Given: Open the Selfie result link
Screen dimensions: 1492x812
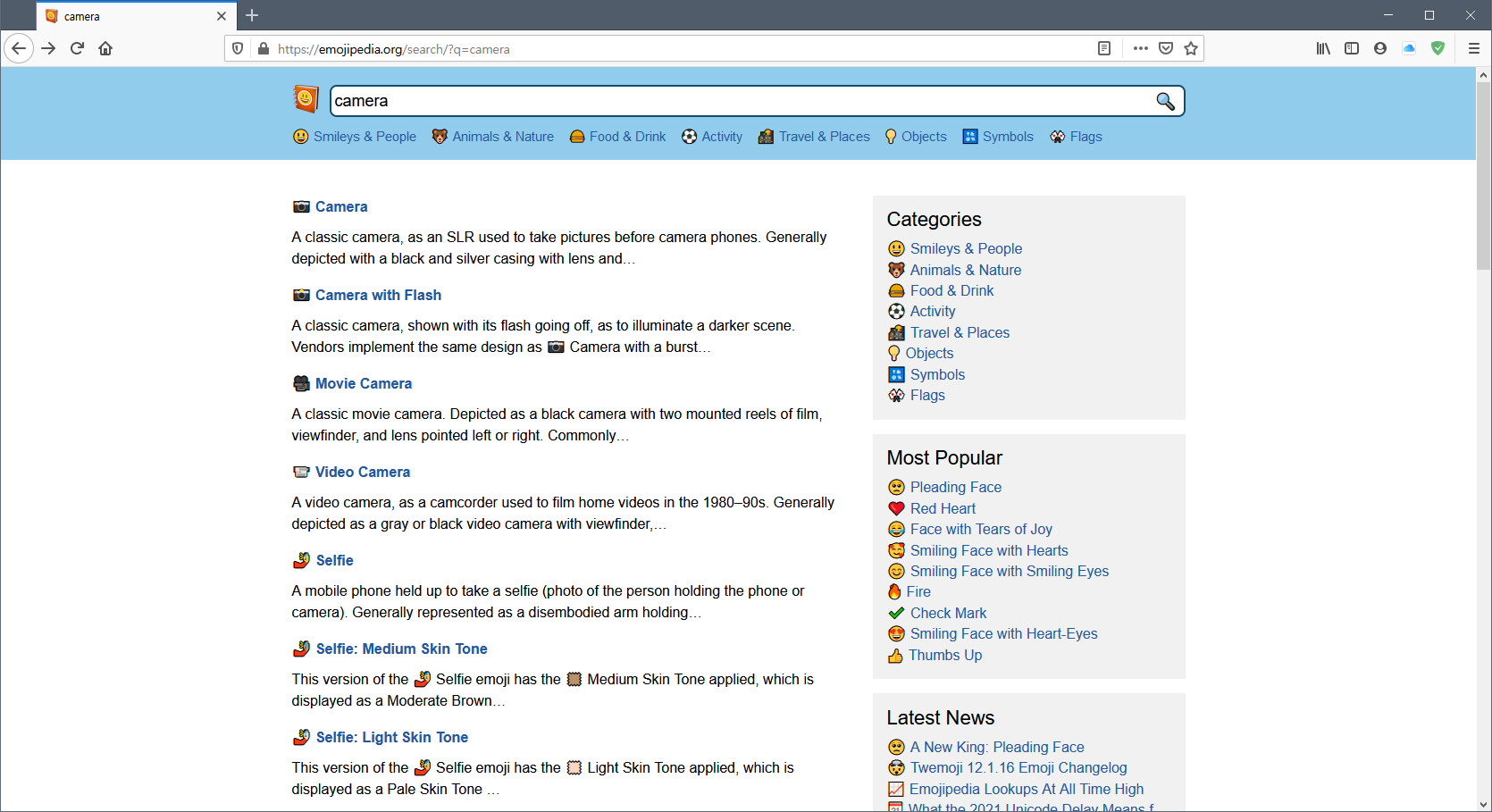Looking at the screenshot, I should coord(335,560).
